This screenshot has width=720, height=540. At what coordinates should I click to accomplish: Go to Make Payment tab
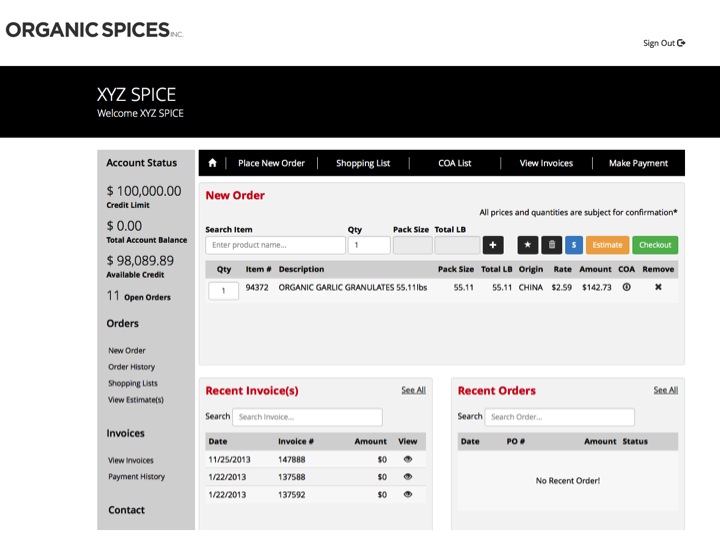click(638, 163)
